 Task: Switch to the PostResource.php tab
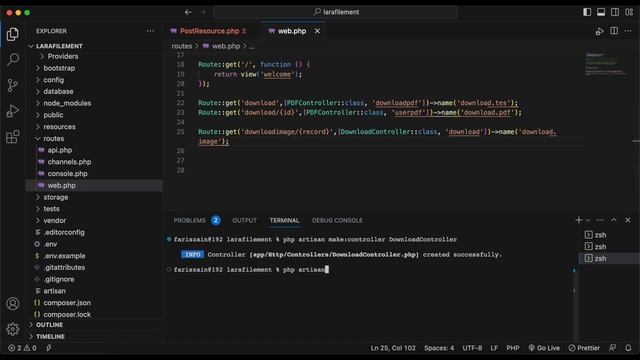[x=209, y=31]
